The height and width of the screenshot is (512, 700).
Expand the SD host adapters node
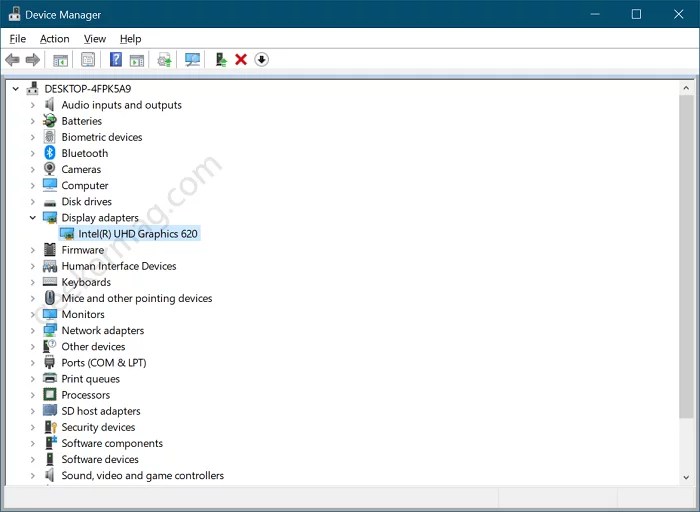click(33, 411)
